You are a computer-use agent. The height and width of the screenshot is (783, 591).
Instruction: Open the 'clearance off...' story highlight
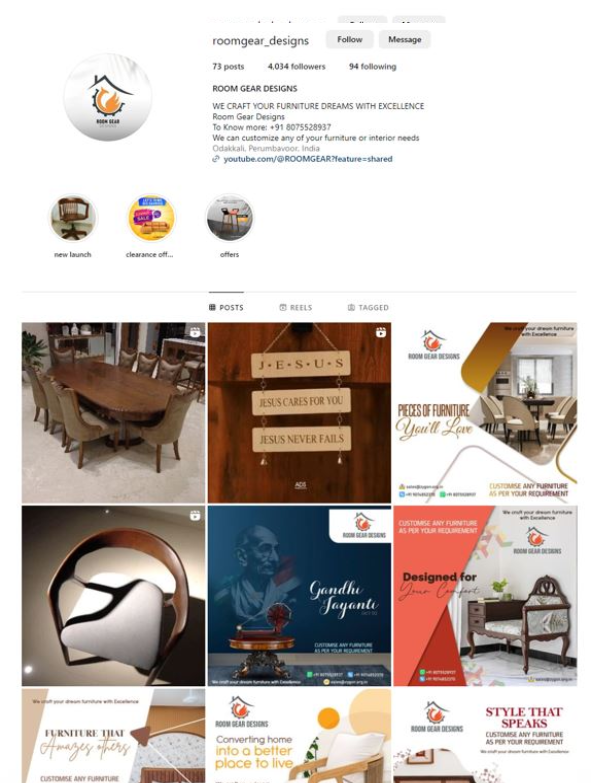tap(151, 218)
